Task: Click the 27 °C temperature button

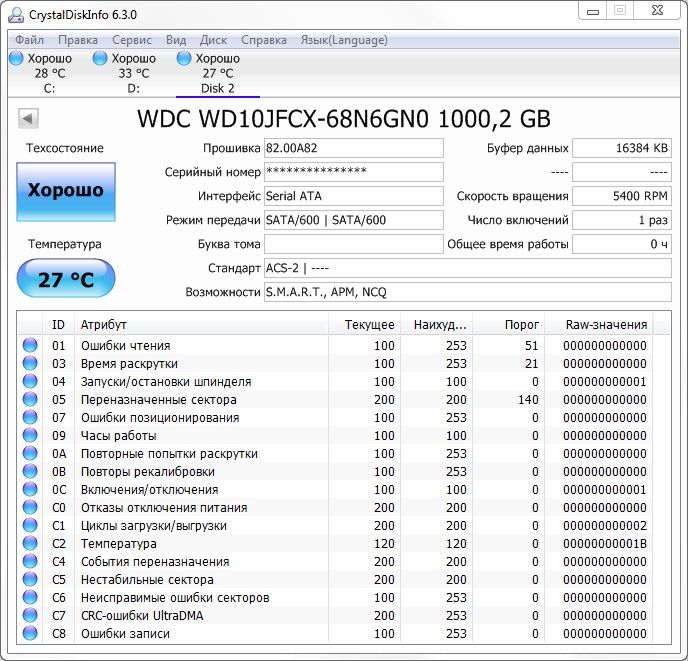Action: [x=66, y=278]
